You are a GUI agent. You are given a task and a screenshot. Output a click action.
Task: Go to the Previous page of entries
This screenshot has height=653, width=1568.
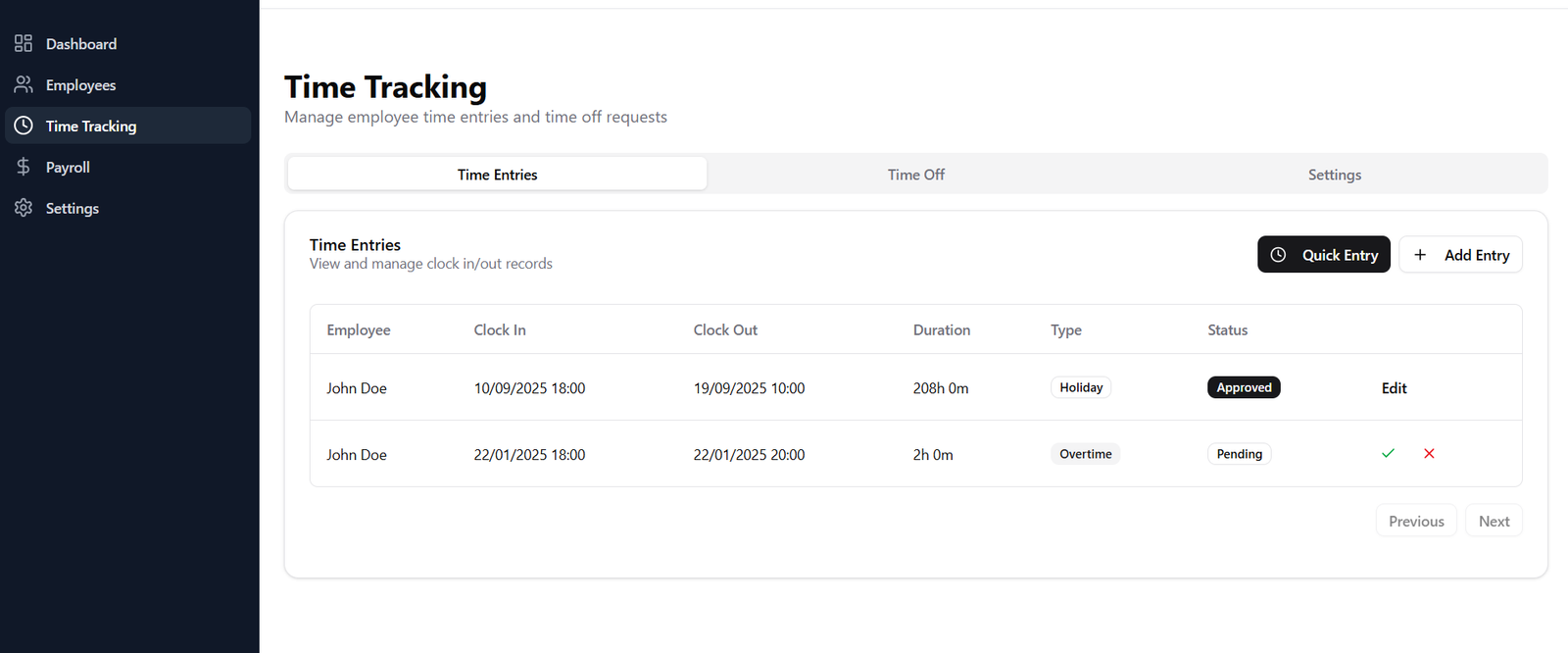[x=1416, y=522]
